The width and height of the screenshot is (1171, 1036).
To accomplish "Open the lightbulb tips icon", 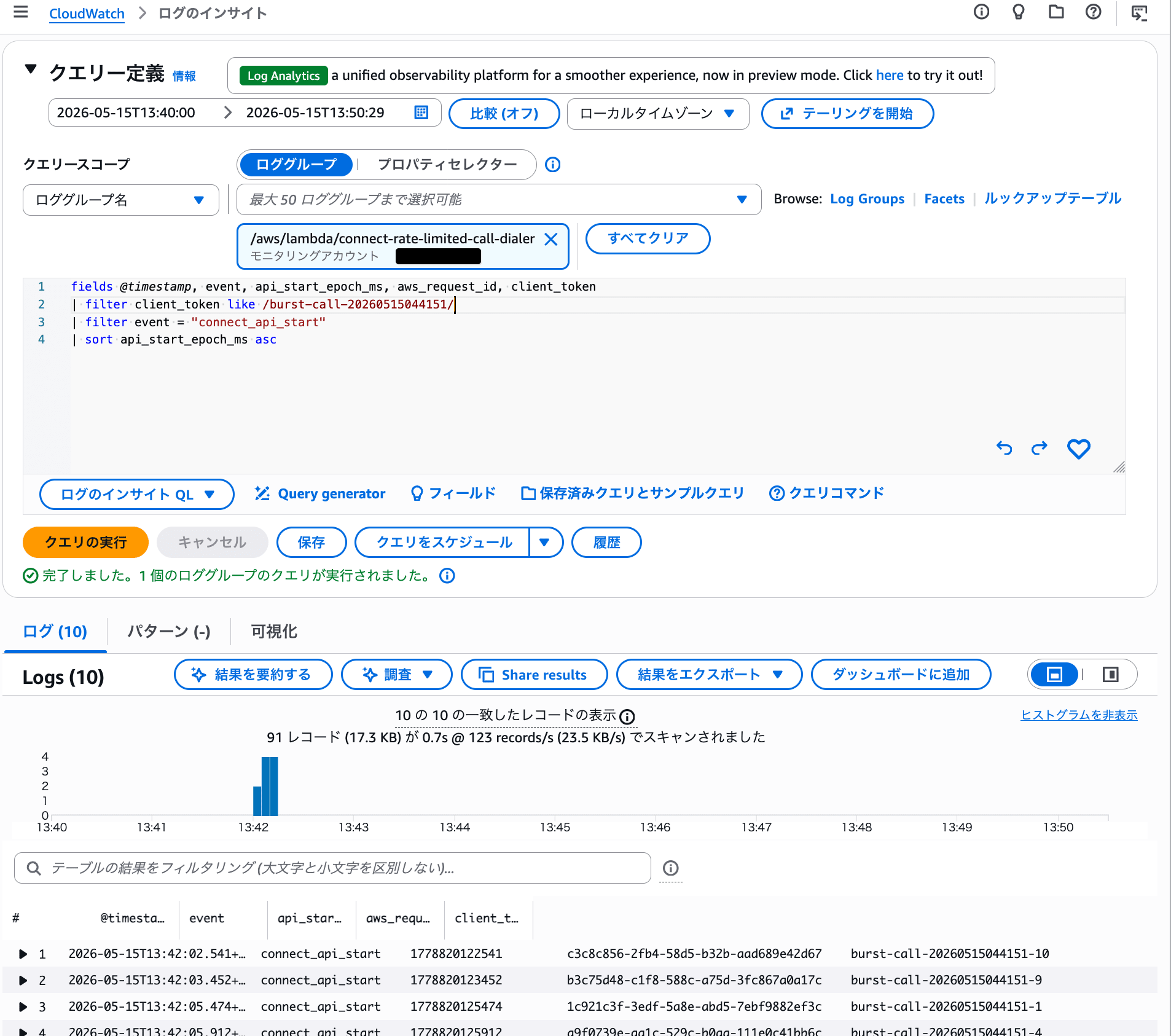I will pyautogui.click(x=1018, y=12).
